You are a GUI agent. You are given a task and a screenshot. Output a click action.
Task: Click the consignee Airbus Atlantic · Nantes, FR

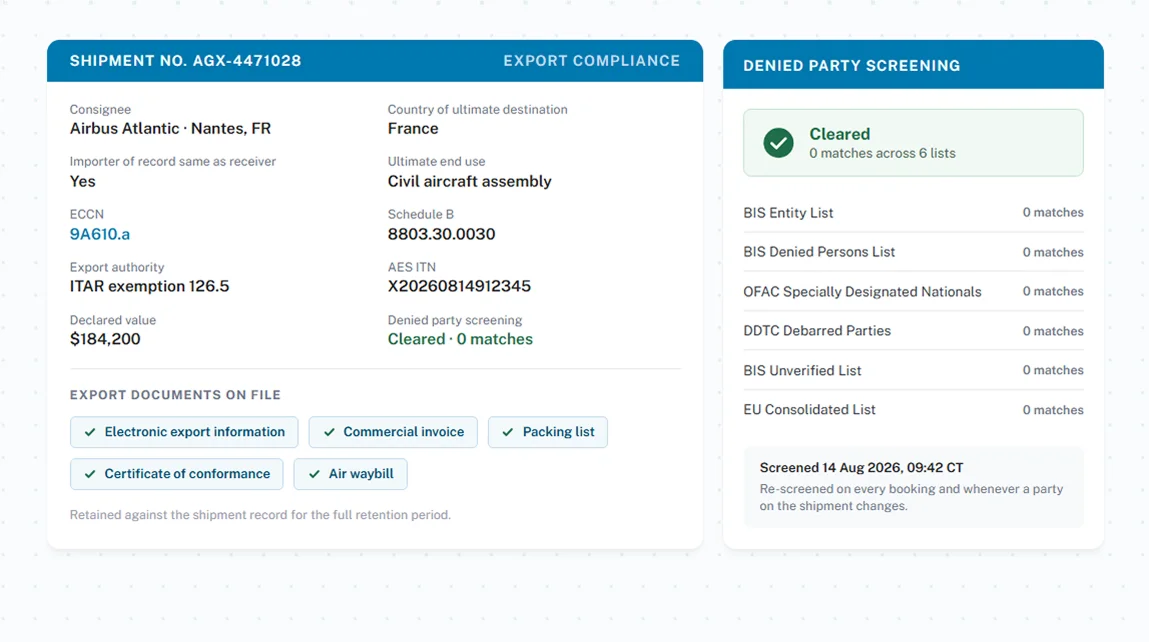tap(170, 128)
